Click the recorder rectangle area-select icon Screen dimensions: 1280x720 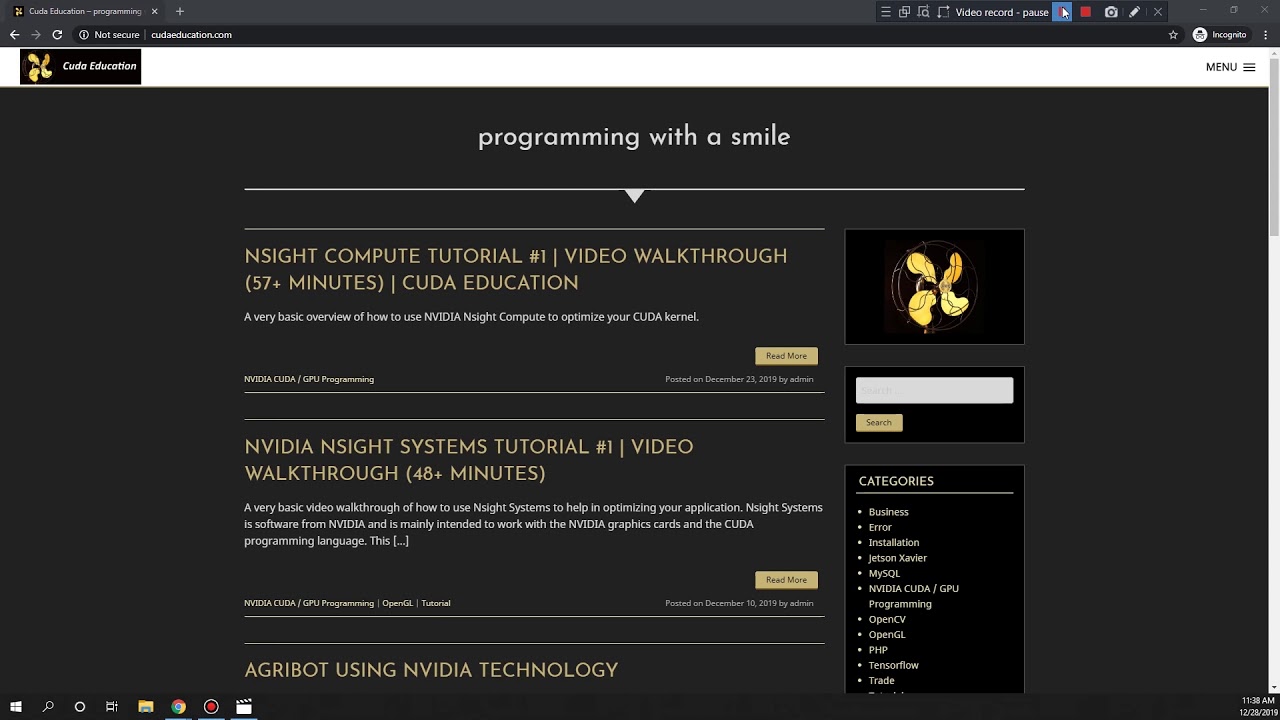(x=943, y=12)
